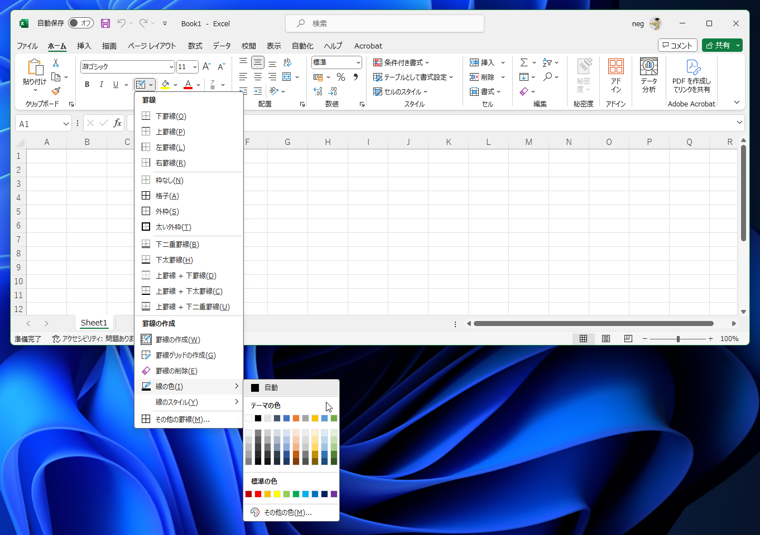Screen dimensions: 760x535
Task: Select All Borders (A) menu item
Action: pyautogui.click(x=189, y=196)
